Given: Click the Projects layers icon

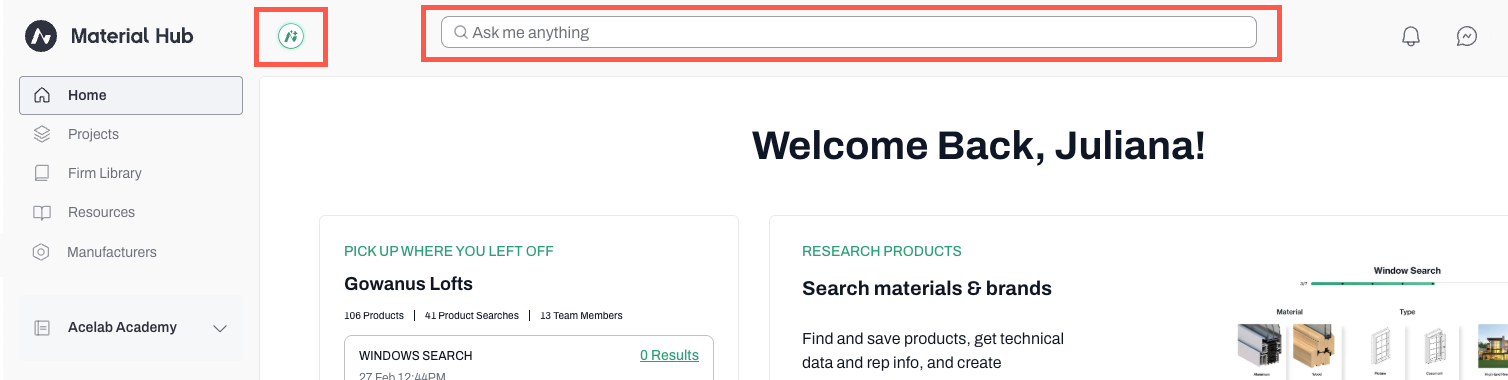Looking at the screenshot, I should click(42, 134).
